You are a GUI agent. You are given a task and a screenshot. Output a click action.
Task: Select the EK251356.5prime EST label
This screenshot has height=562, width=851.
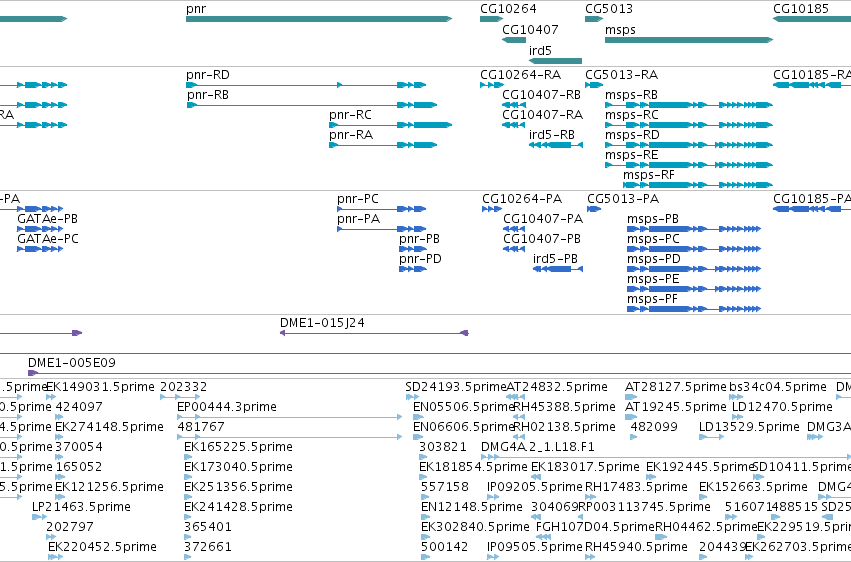[238, 487]
